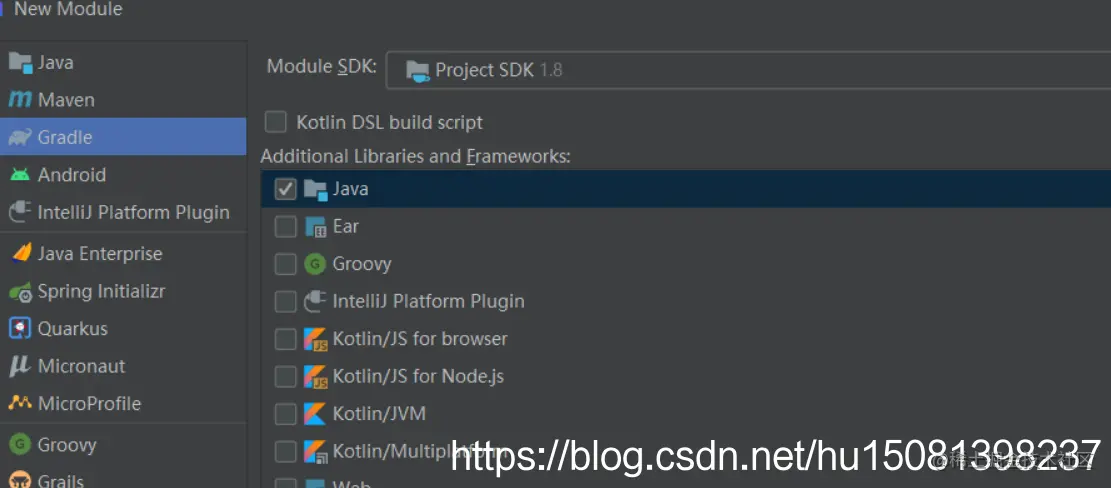
Task: Click the Java library folder icon
Action: click(x=315, y=189)
